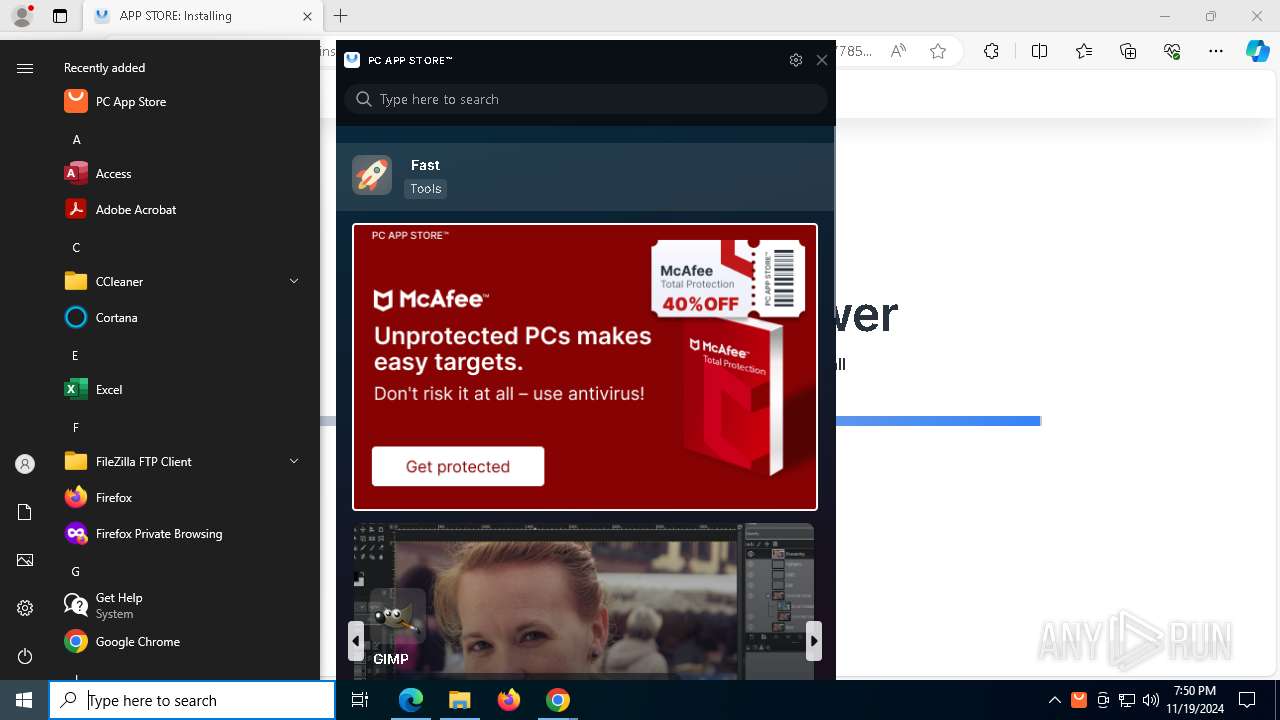Screen dimensions: 1280x720
Task: Open network icon in tray
Action: click(1127, 700)
